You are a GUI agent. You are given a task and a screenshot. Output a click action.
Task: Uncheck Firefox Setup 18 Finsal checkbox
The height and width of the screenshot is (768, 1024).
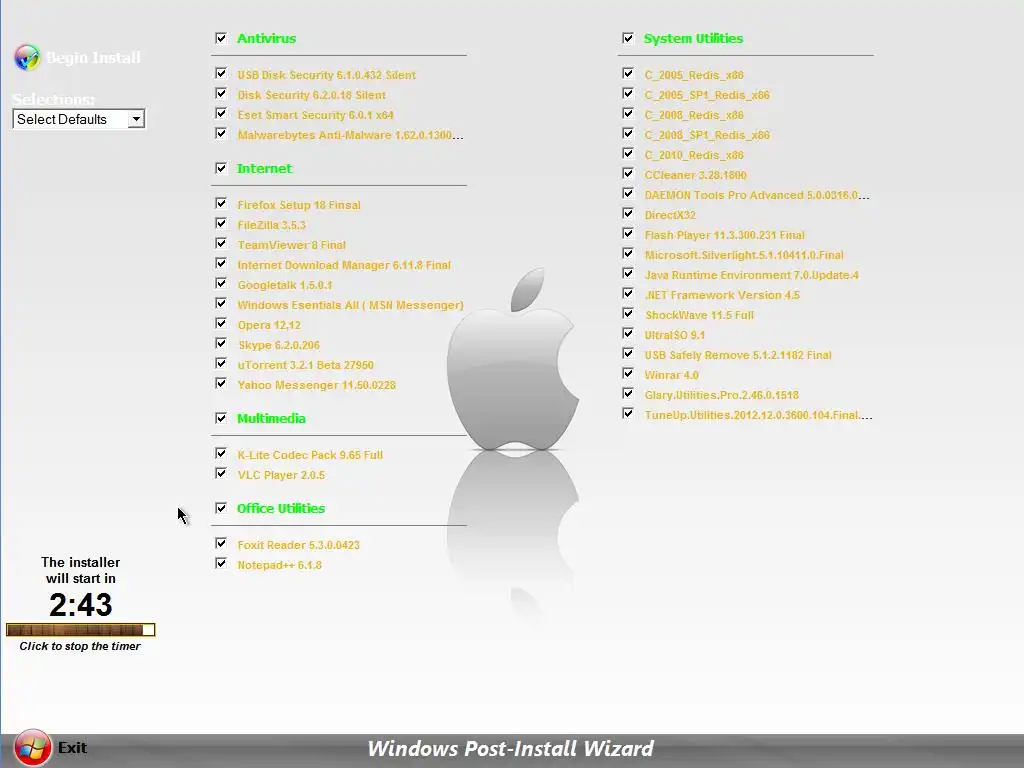[221, 204]
